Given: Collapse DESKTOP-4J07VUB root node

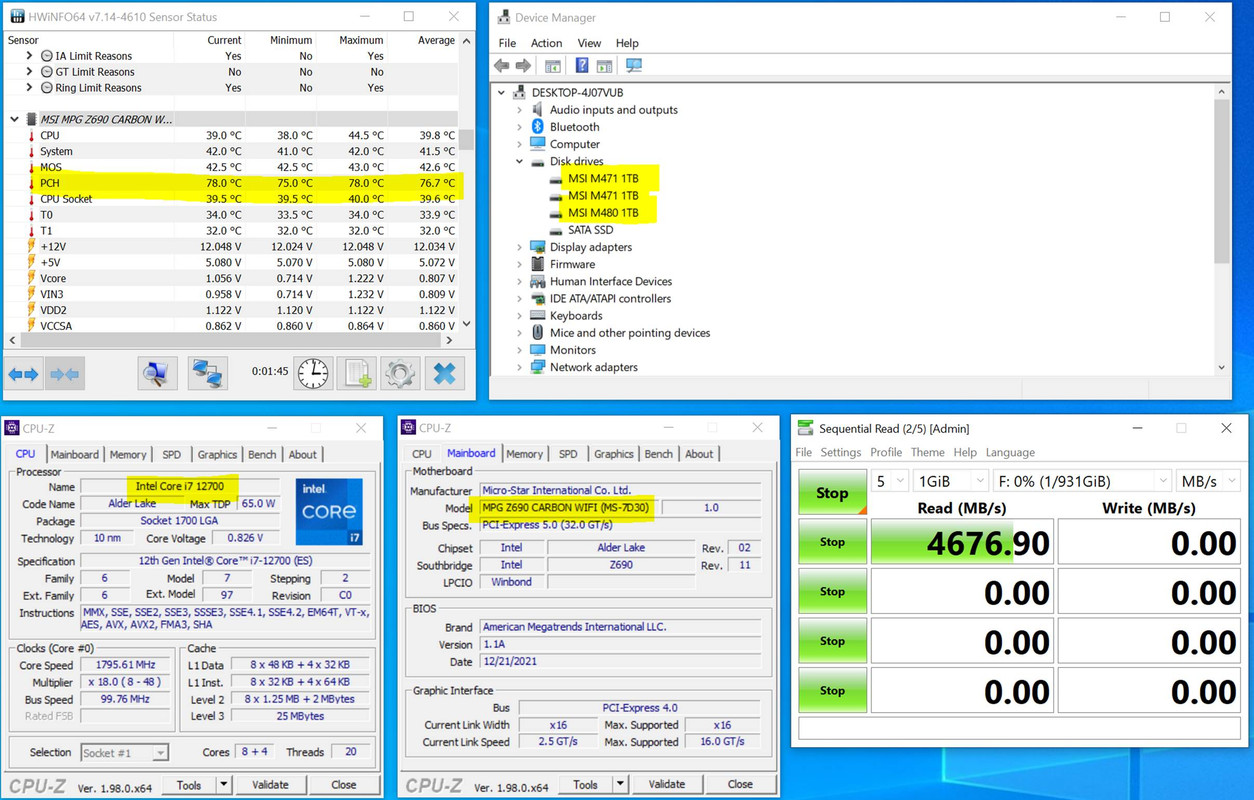Looking at the screenshot, I should (502, 93).
